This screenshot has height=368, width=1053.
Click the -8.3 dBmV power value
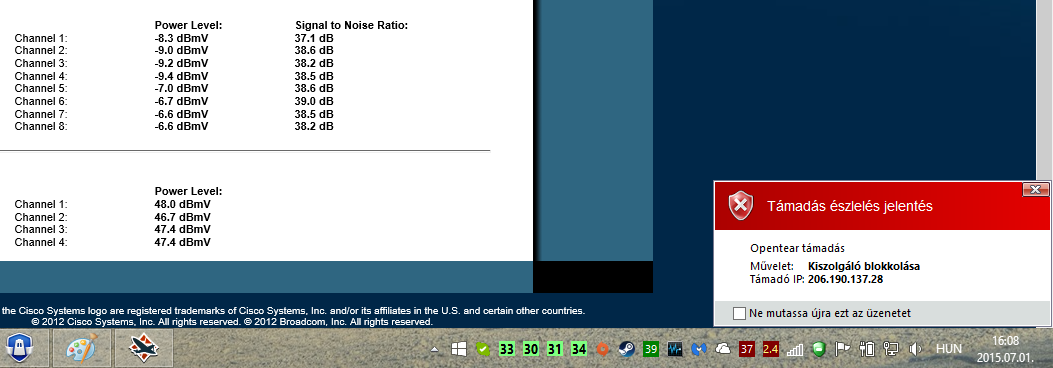tap(181, 38)
